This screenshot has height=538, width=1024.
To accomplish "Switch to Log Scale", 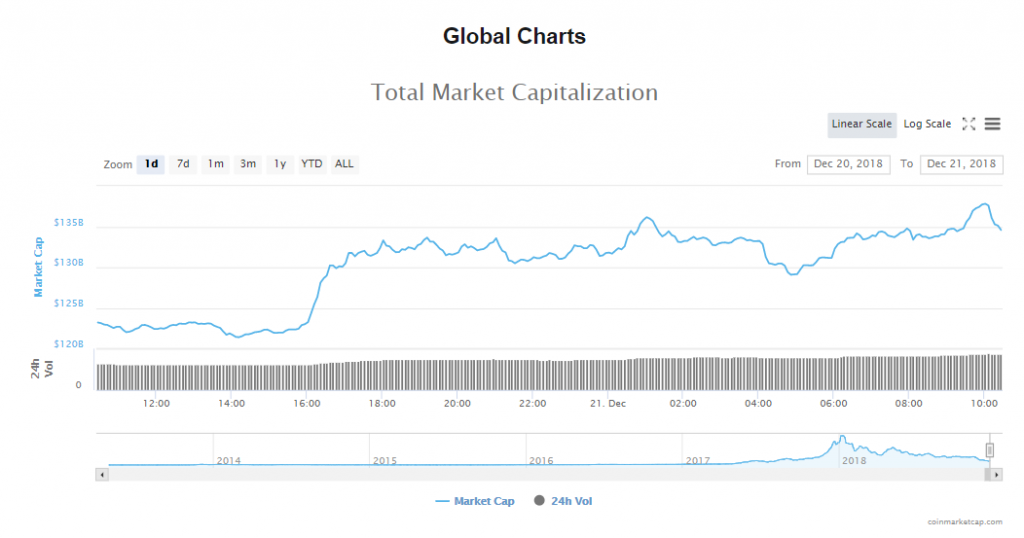I will 927,124.
